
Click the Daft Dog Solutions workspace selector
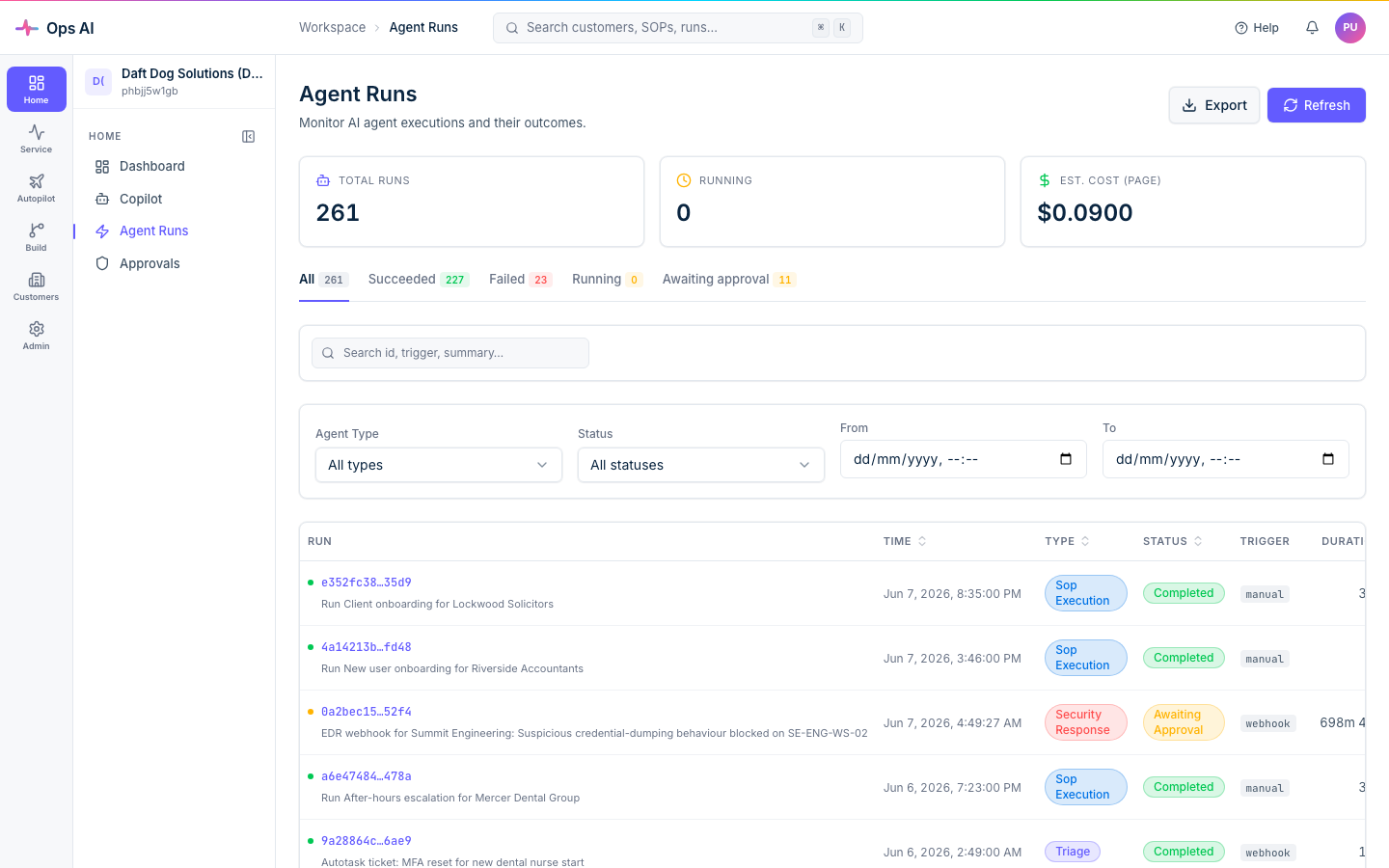coord(175,82)
